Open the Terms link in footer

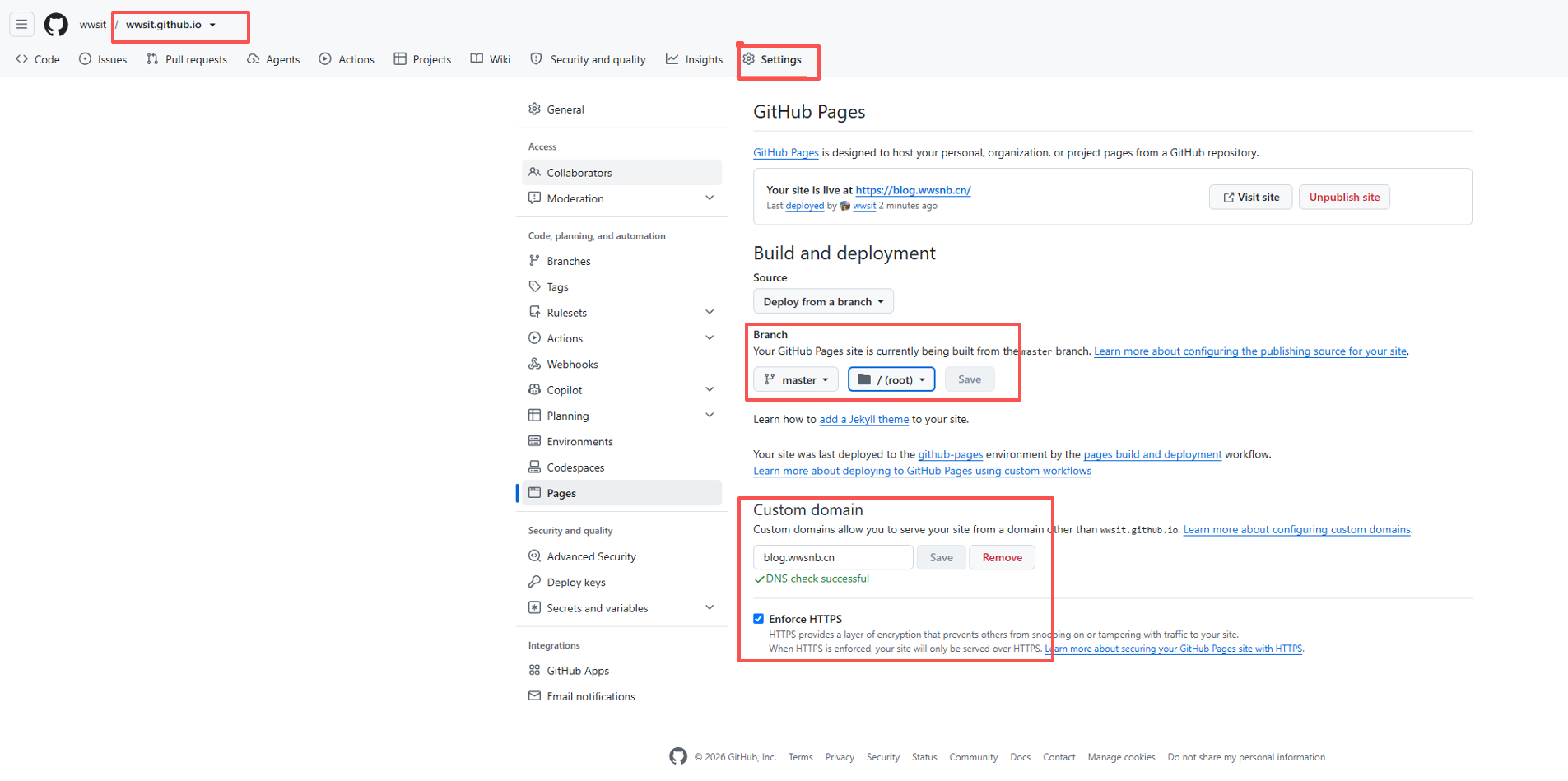pyautogui.click(x=800, y=757)
